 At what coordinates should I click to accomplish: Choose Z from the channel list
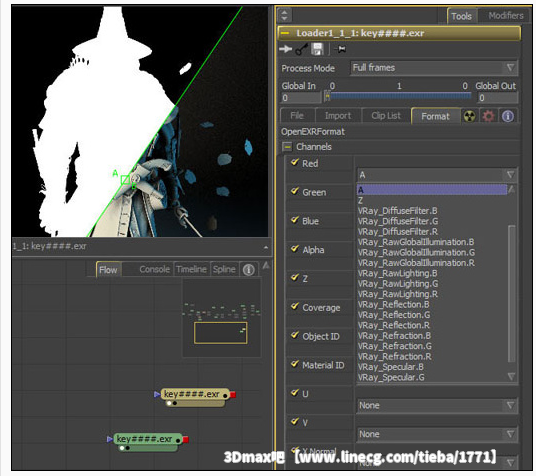360,201
